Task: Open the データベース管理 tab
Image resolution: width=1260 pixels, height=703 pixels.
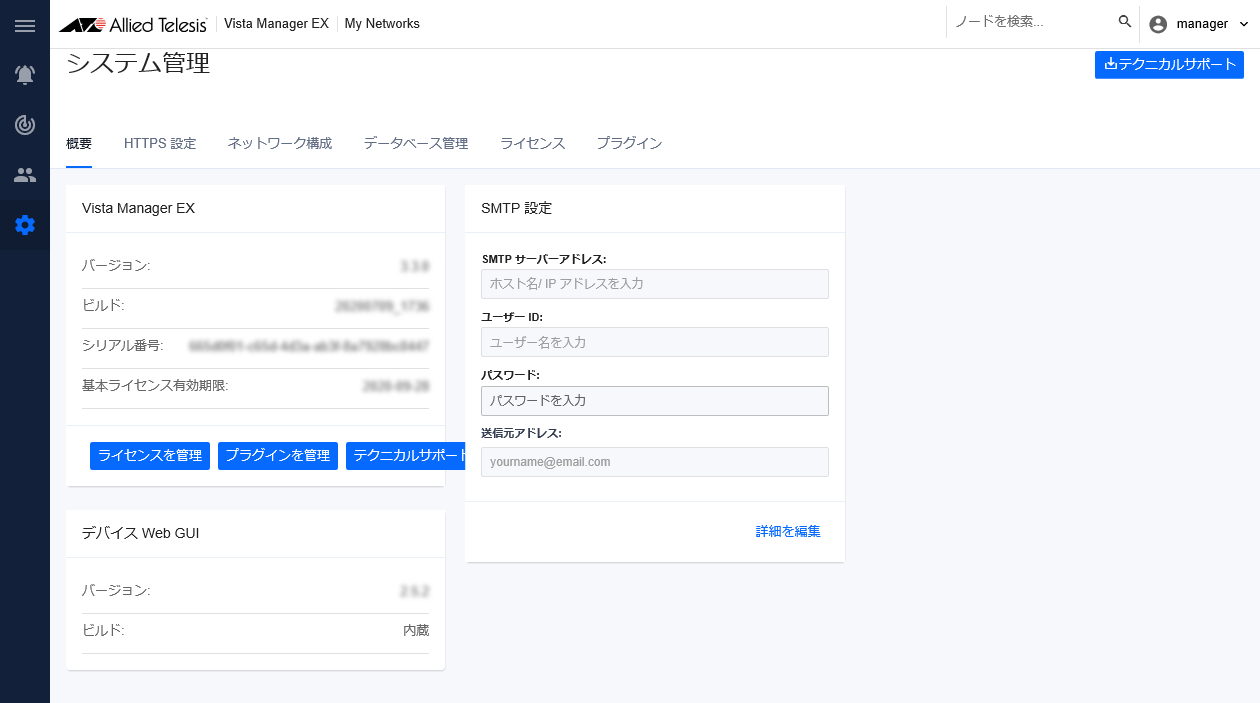Action: coord(416,143)
